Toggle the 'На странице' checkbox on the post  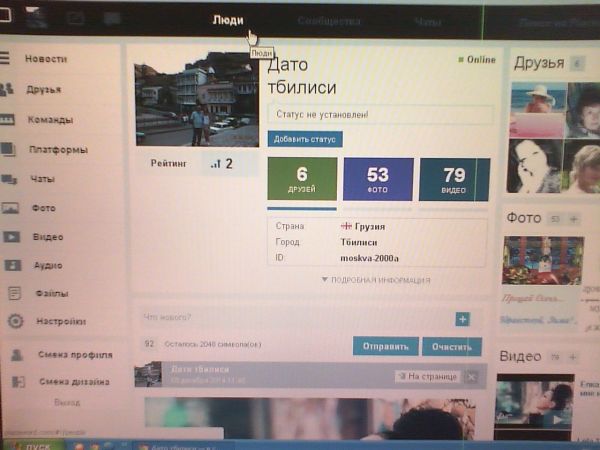402,376
